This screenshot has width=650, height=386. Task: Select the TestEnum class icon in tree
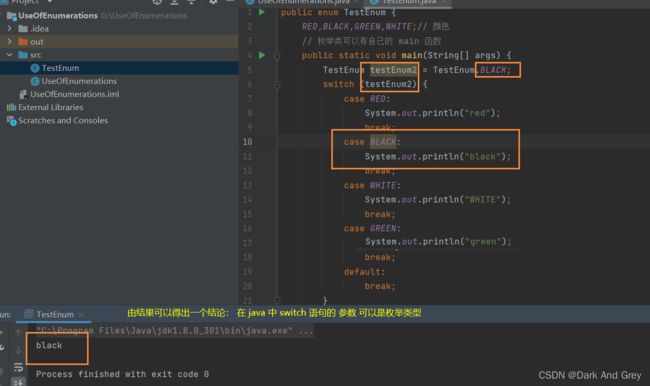click(35, 68)
